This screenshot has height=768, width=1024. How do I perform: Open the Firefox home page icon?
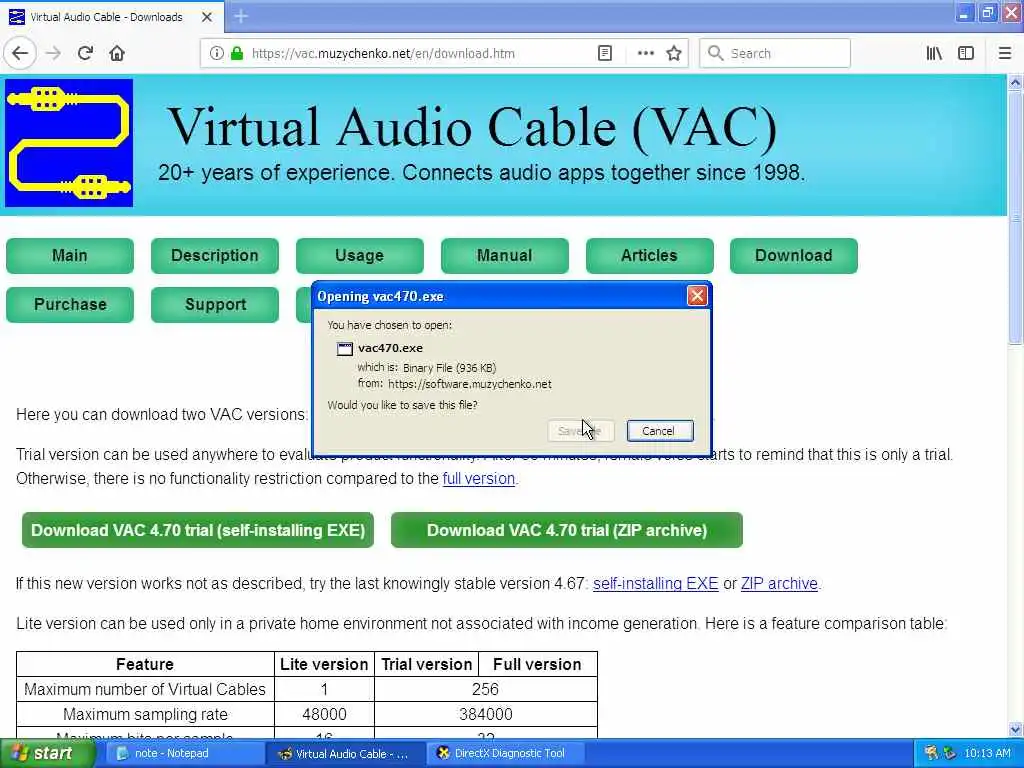[117, 53]
